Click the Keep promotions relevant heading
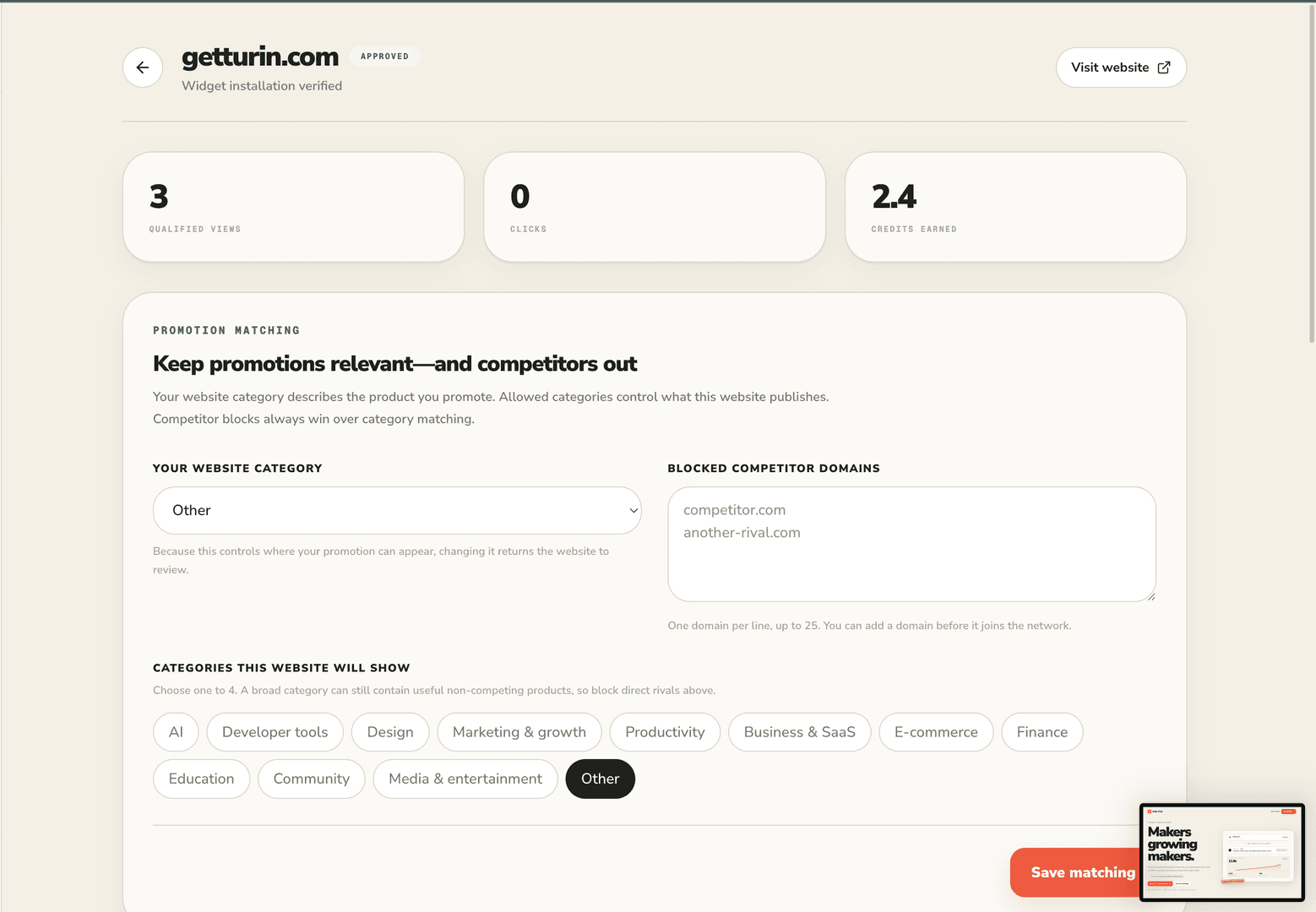Image resolution: width=1316 pixels, height=912 pixels. tap(395, 364)
